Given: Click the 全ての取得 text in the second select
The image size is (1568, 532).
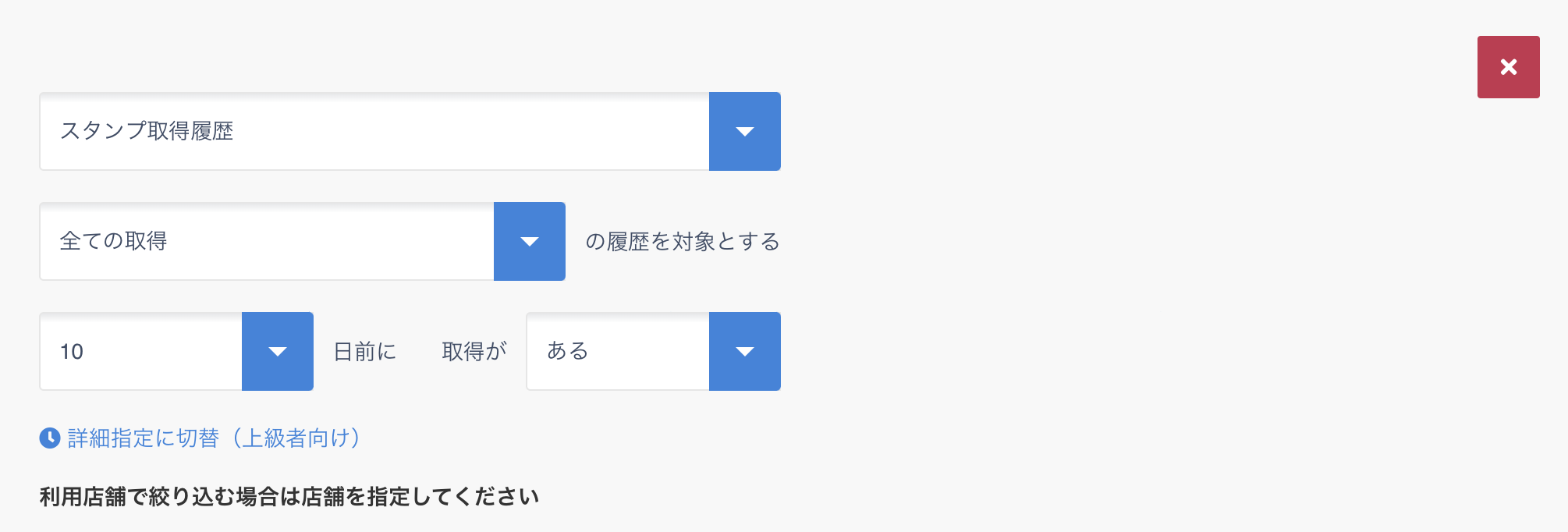Looking at the screenshot, I should 114,241.
